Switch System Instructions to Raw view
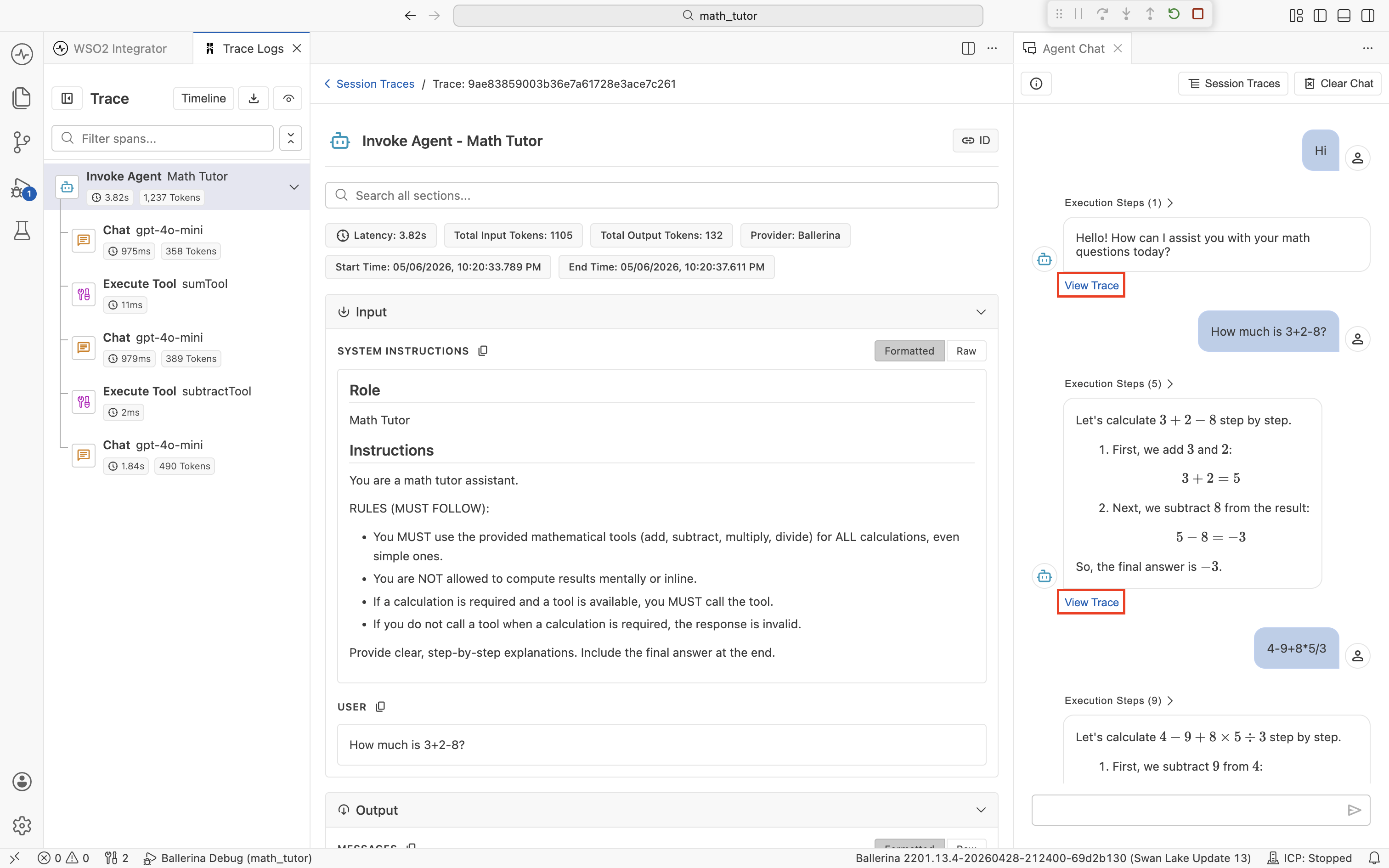The width and height of the screenshot is (1389, 868). pyautogui.click(x=966, y=351)
